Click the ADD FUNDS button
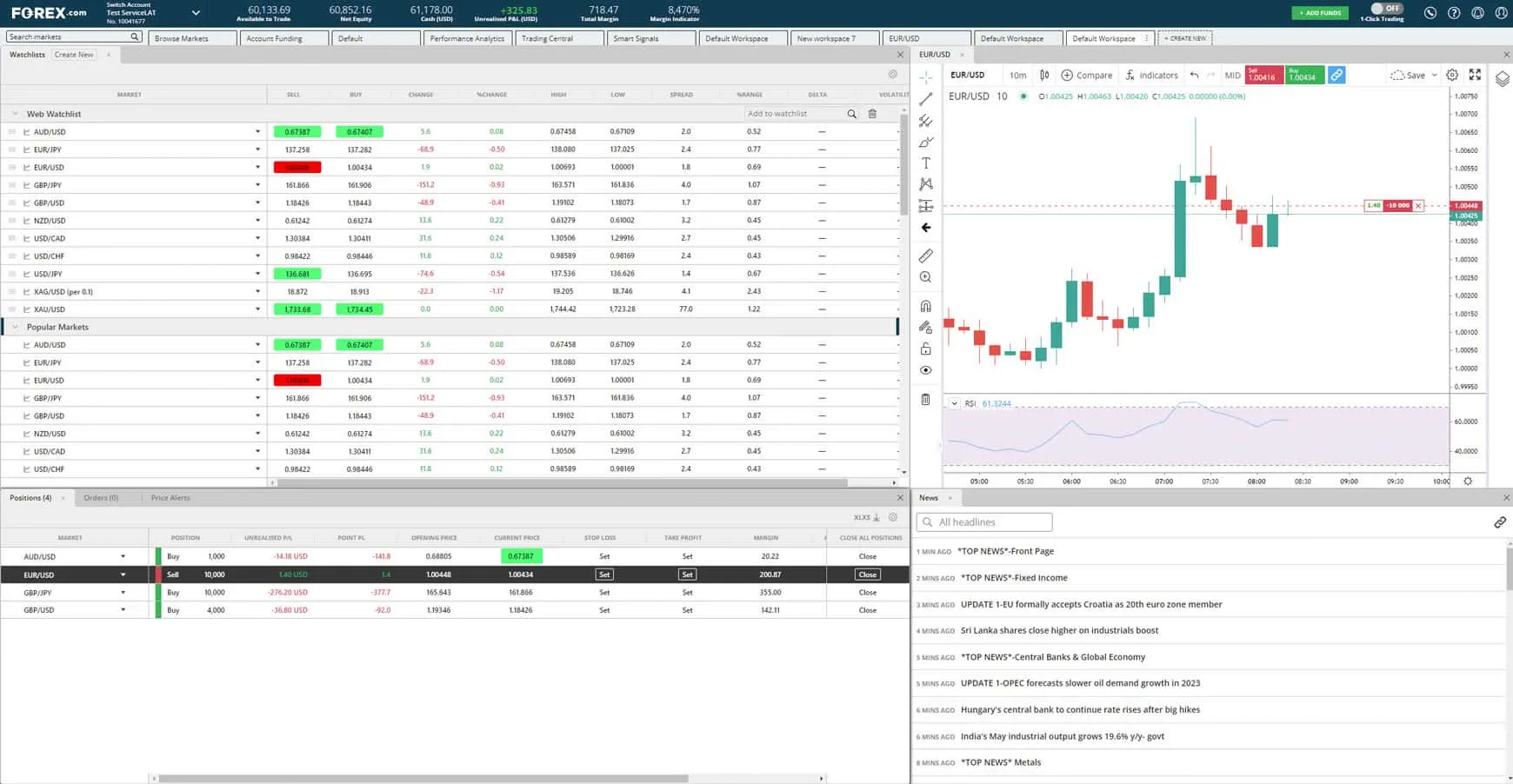This screenshot has width=1513, height=784. point(1319,13)
